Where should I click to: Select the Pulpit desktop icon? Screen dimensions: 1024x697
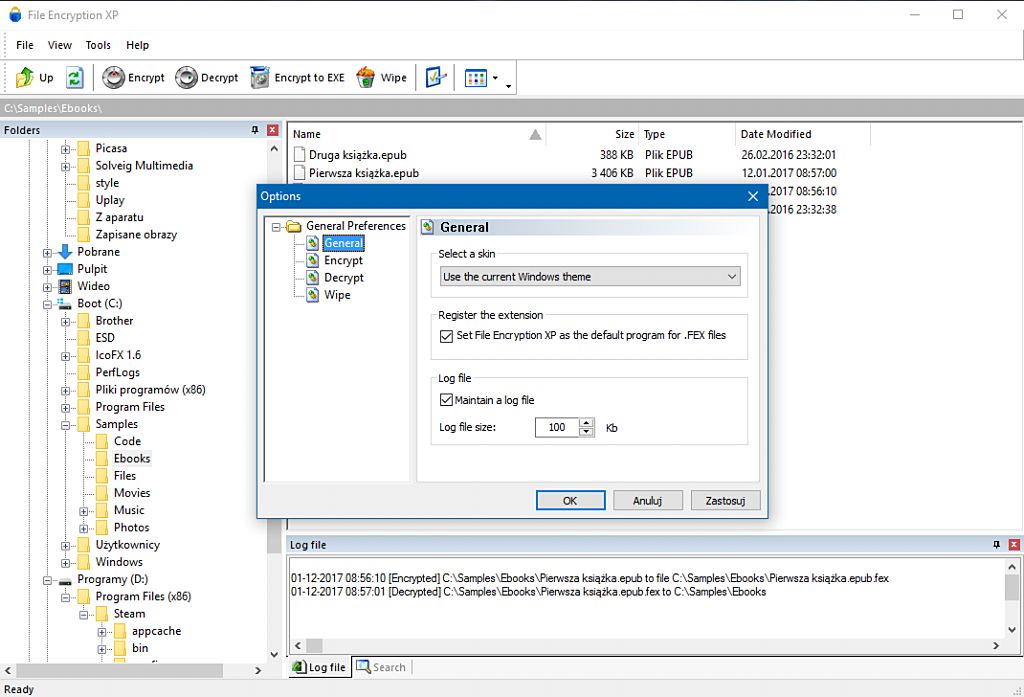[65, 269]
